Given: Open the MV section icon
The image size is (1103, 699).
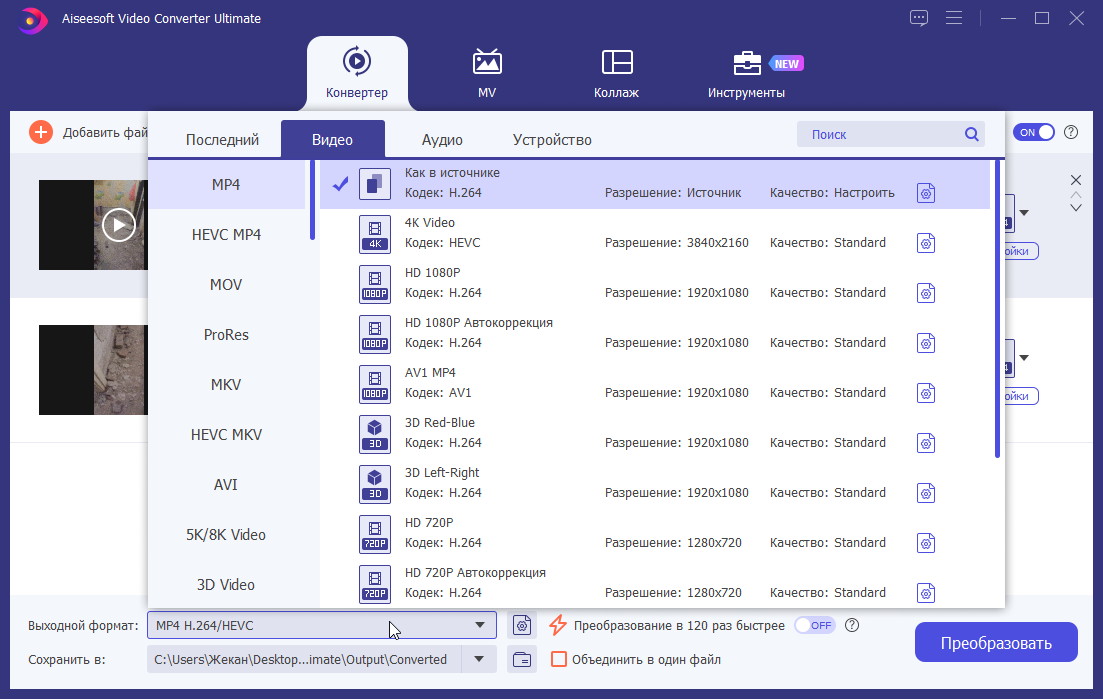Looking at the screenshot, I should 487,62.
